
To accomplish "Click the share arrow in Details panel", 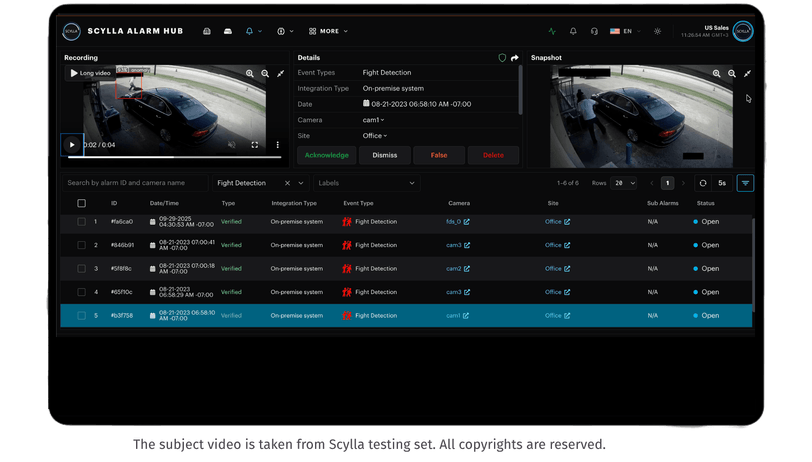I will coord(514,58).
